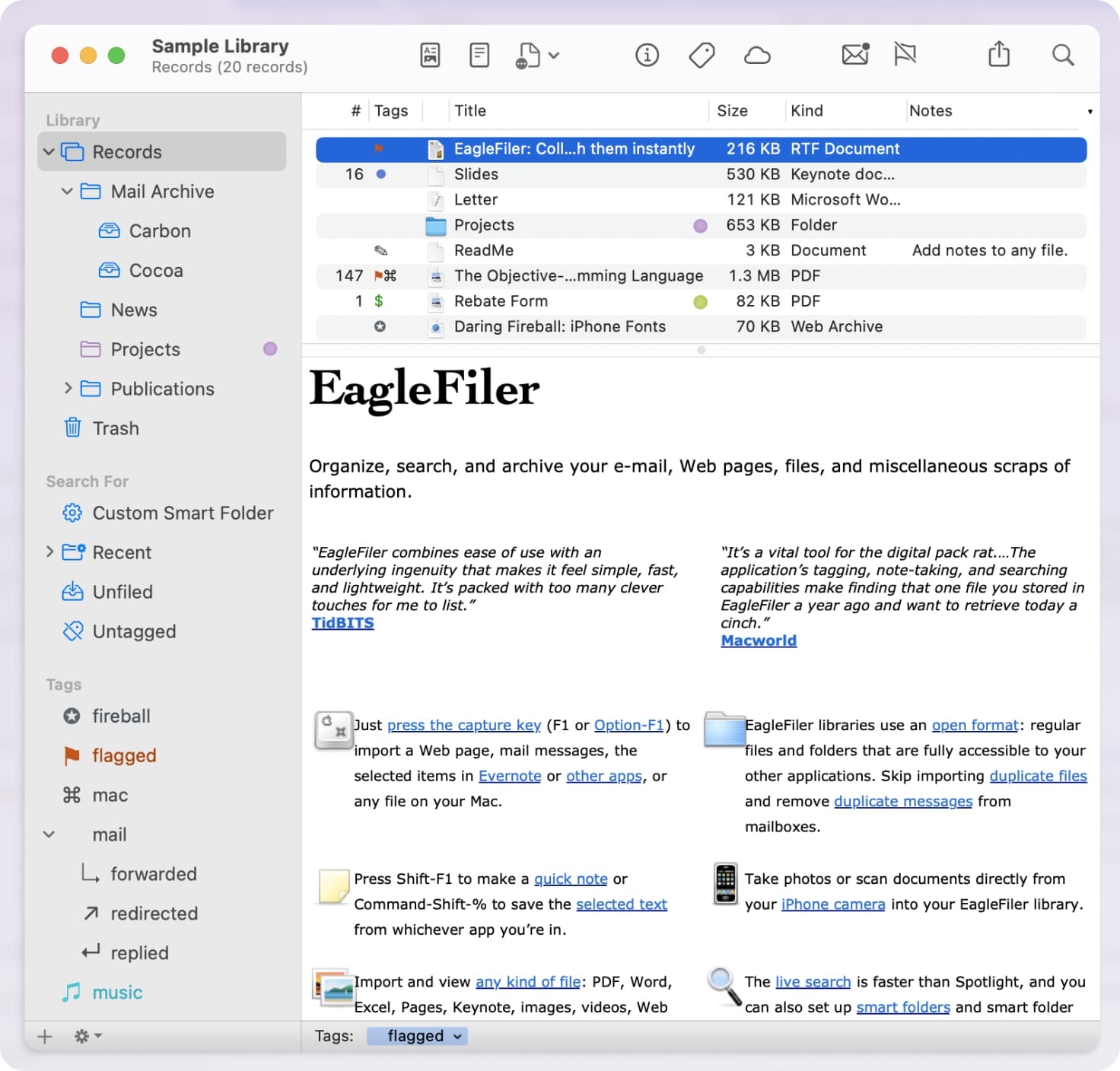The image size is (1120, 1071).
Task: Click the email import icon
Action: 854,55
